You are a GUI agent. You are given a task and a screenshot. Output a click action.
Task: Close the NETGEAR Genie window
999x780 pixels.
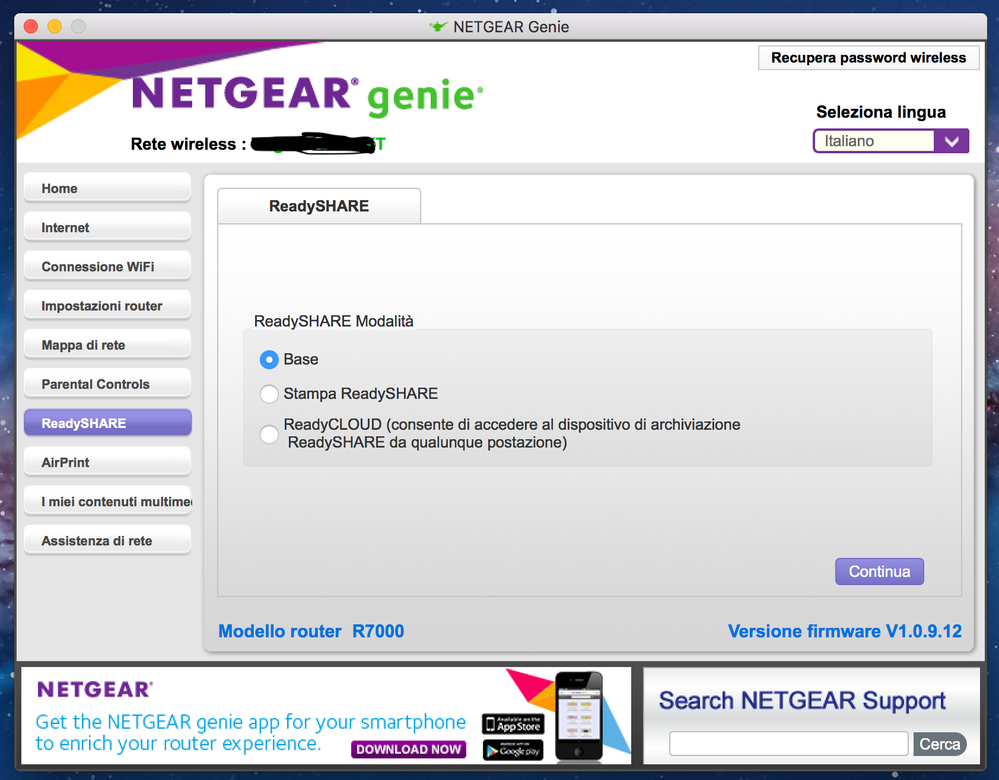click(31, 27)
